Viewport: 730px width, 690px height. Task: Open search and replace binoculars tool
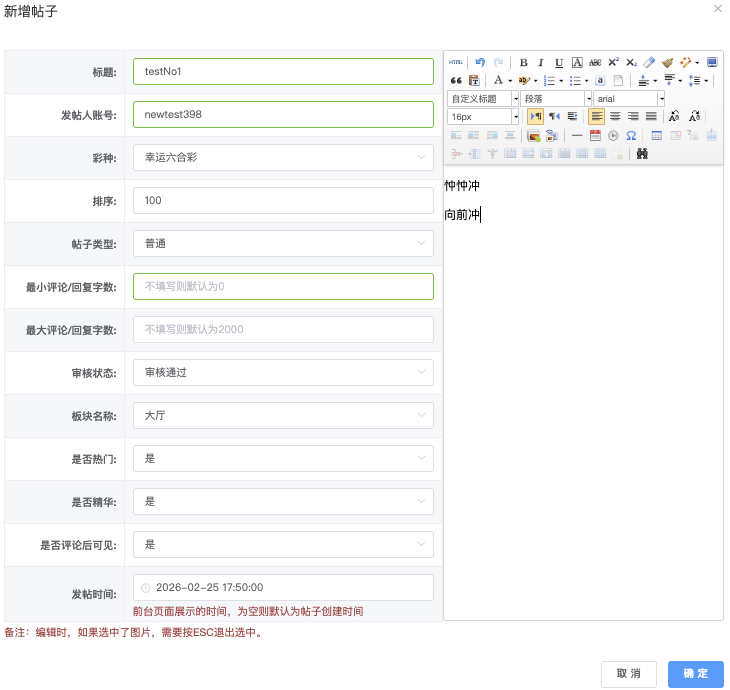[x=642, y=154]
